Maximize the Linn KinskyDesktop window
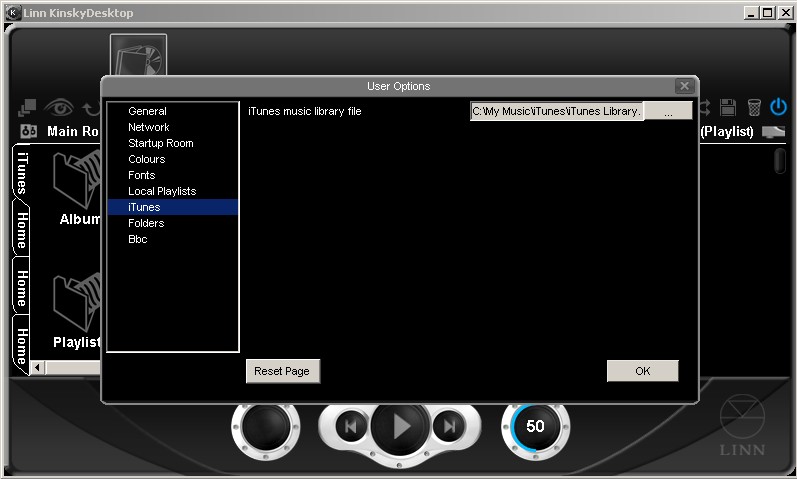The image size is (797, 479). pyautogui.click(x=768, y=13)
